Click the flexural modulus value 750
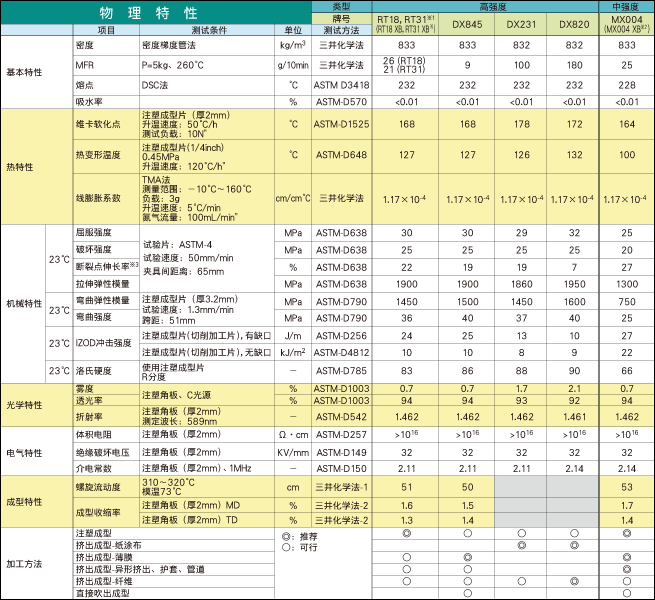This screenshot has height=600, width=655. click(x=627, y=302)
